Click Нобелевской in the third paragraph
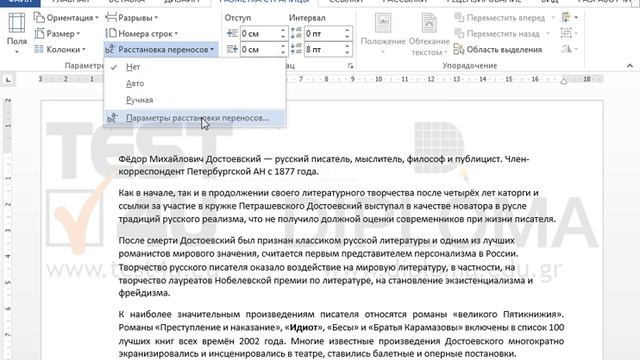Viewport: 640px width, 360px height. (243, 280)
